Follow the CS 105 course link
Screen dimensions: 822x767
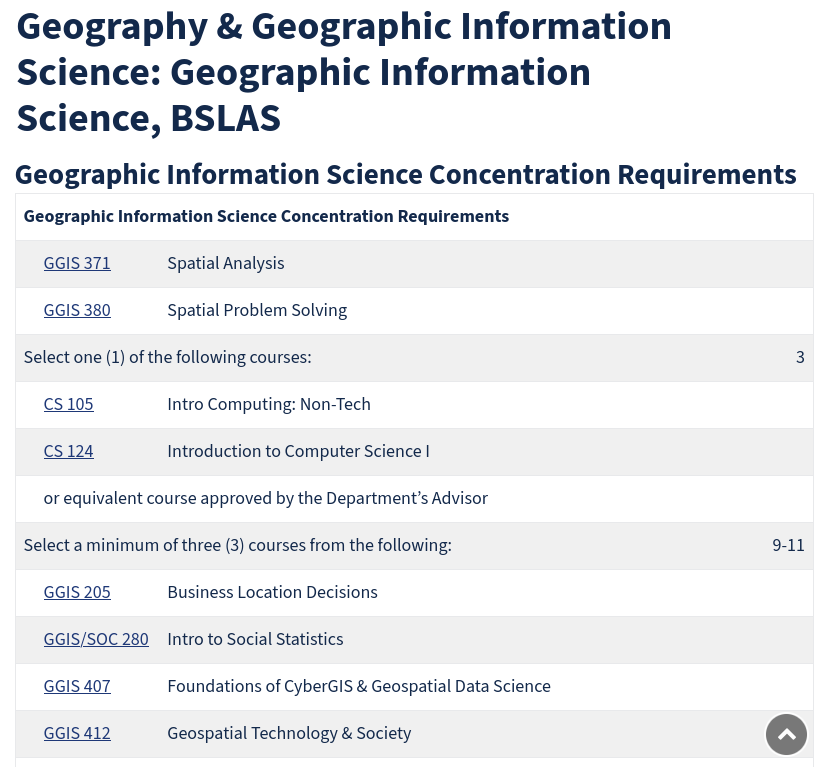click(68, 405)
